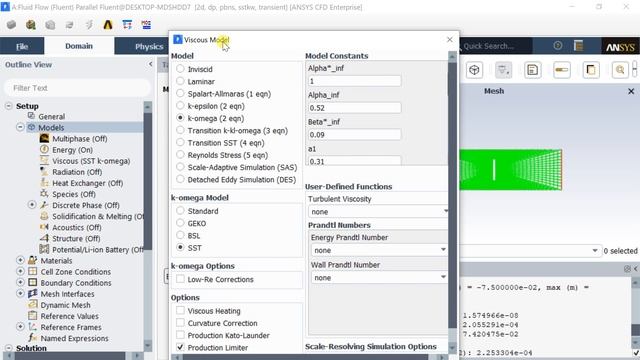640x360 pixels.
Task: Open Energy Prandtl Number dropdown
Action: (x=379, y=250)
